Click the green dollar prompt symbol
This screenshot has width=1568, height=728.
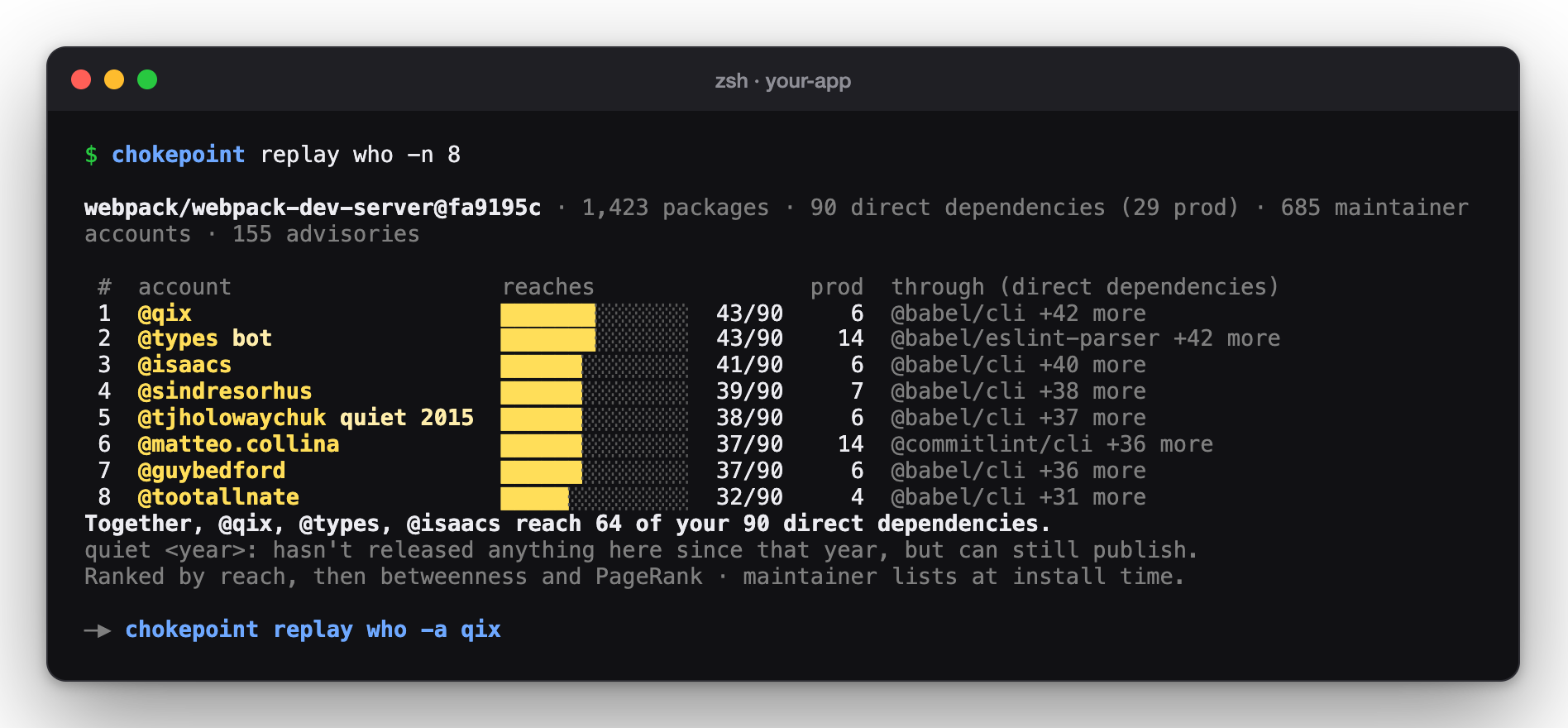(x=91, y=155)
